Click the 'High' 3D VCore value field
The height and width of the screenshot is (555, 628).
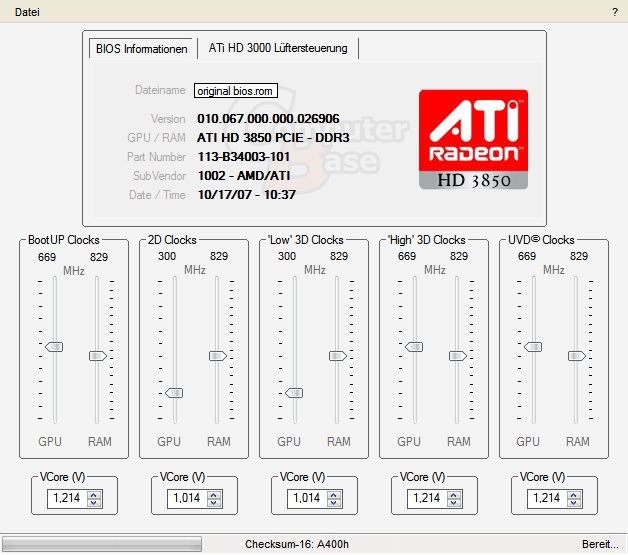pyautogui.click(x=427, y=499)
